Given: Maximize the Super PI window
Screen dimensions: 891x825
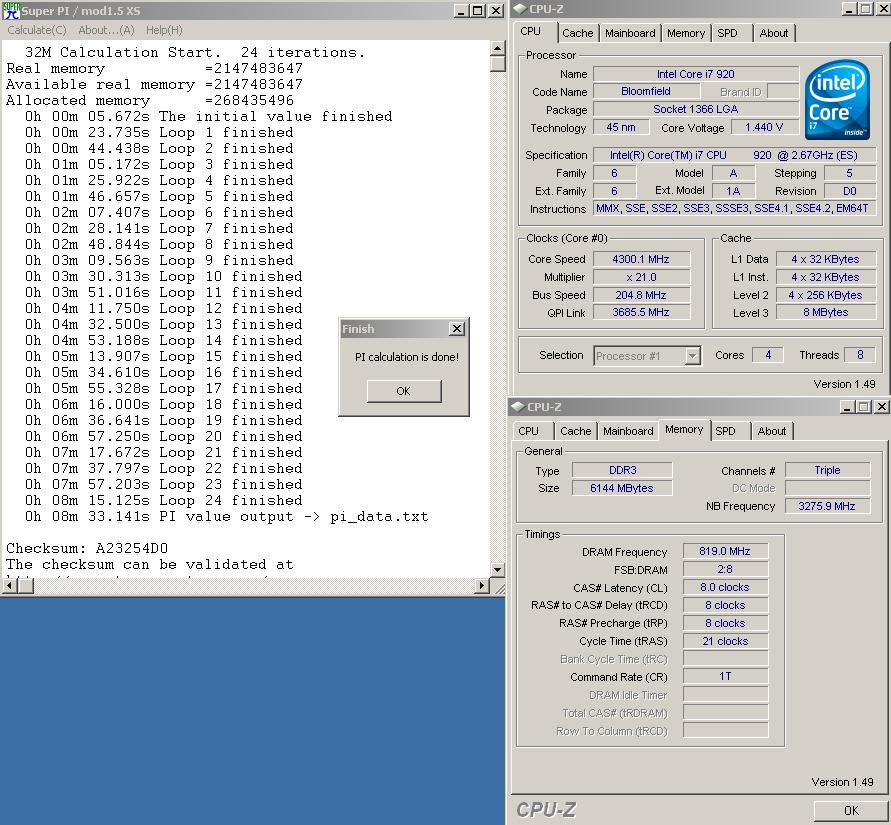Looking at the screenshot, I should (477, 10).
